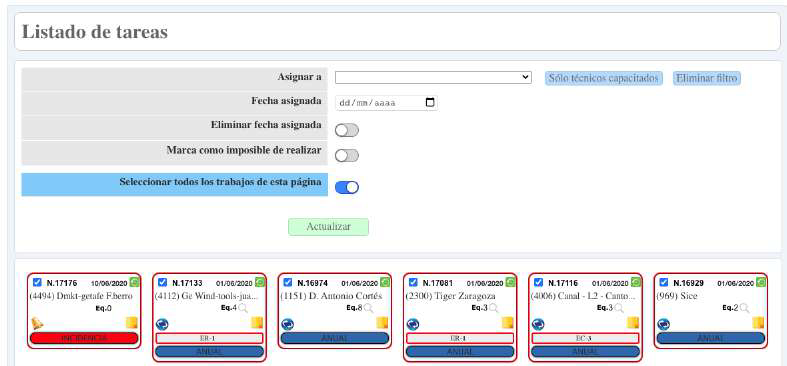The height and width of the screenshot is (366, 787).
Task: Click the Listado de tareas heading
Action: pos(95,32)
